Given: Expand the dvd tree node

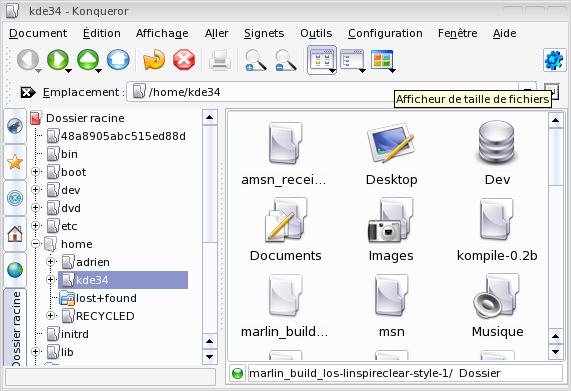Looking at the screenshot, I should (x=35, y=208).
